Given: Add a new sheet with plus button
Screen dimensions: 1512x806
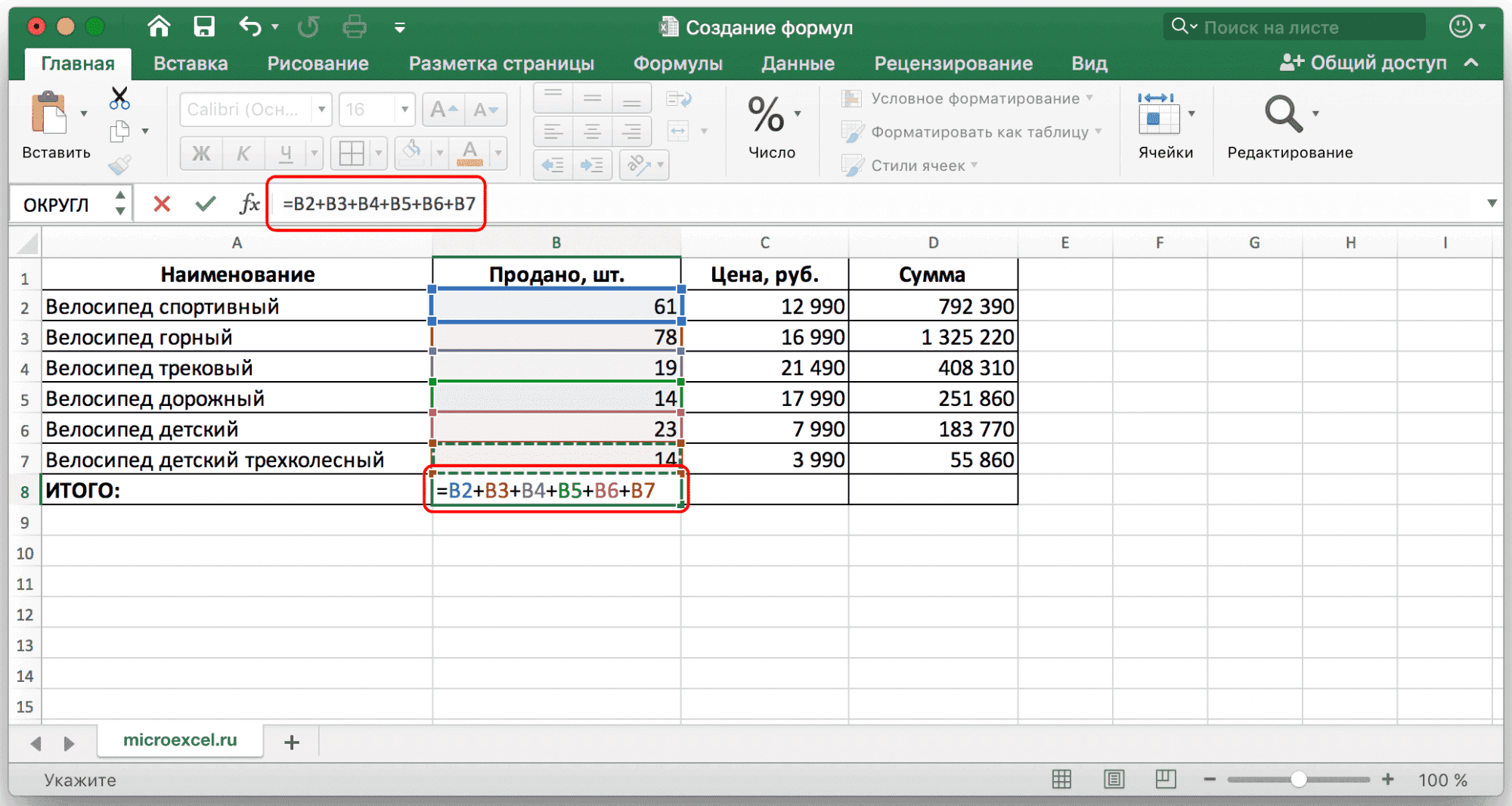Looking at the screenshot, I should click(x=292, y=742).
